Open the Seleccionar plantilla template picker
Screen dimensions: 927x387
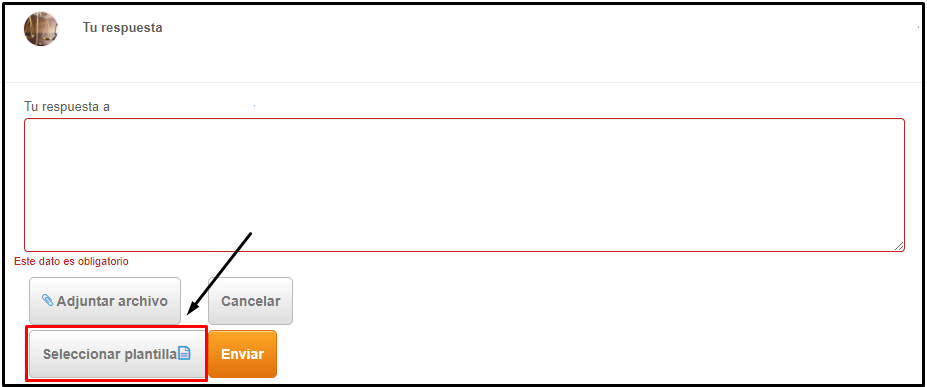click(x=116, y=354)
